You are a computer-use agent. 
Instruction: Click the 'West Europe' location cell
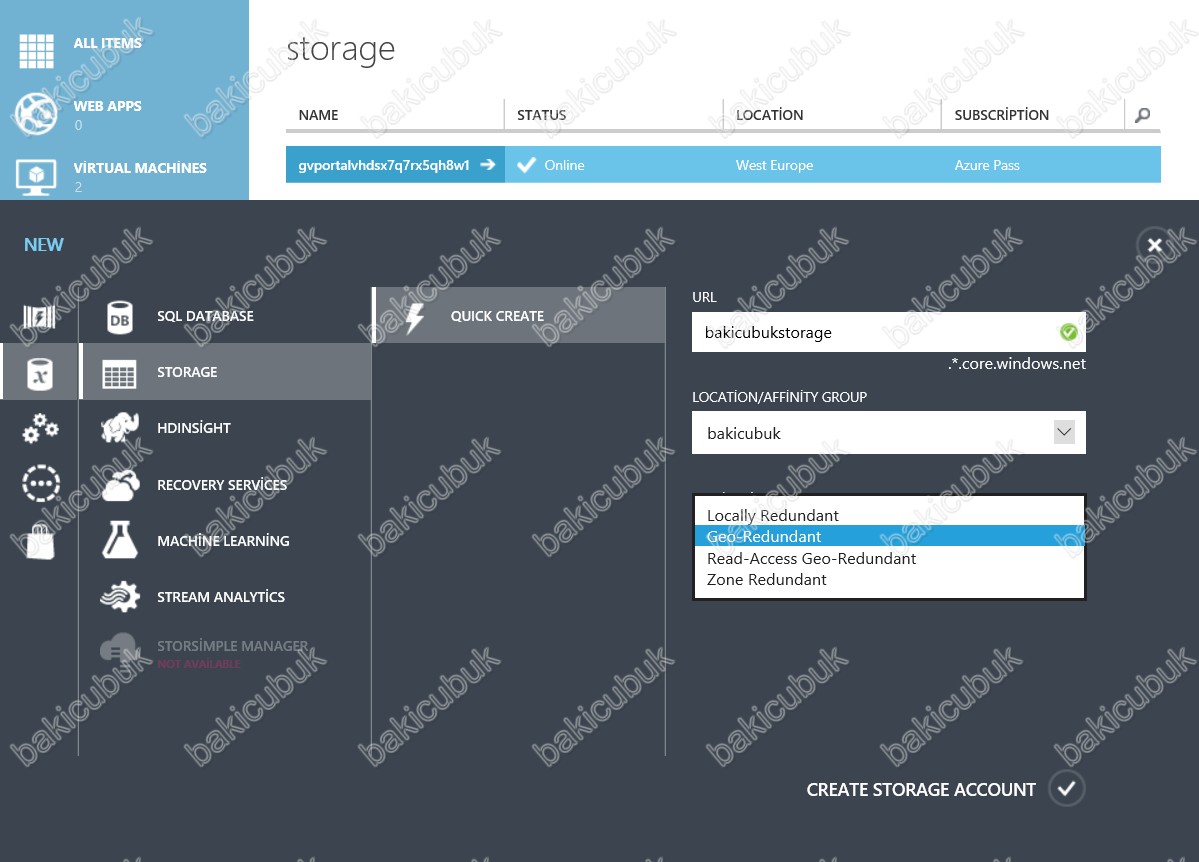tap(775, 165)
